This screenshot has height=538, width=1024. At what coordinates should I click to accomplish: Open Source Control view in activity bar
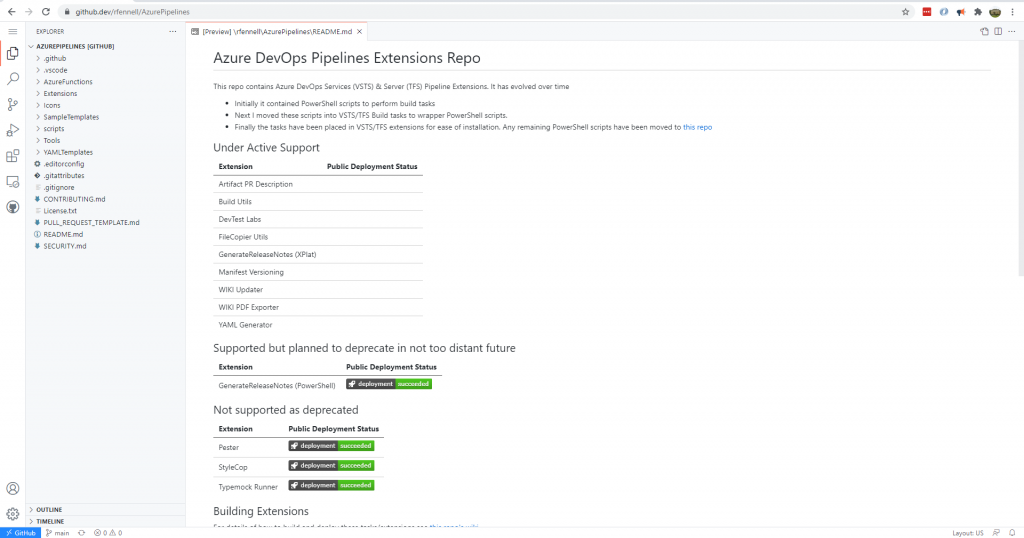12,104
